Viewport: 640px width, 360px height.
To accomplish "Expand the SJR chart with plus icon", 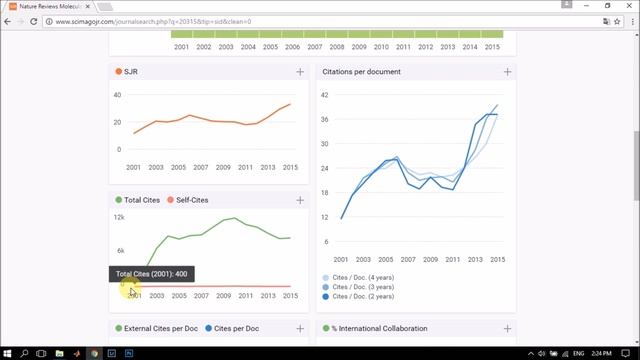I will (x=300, y=72).
